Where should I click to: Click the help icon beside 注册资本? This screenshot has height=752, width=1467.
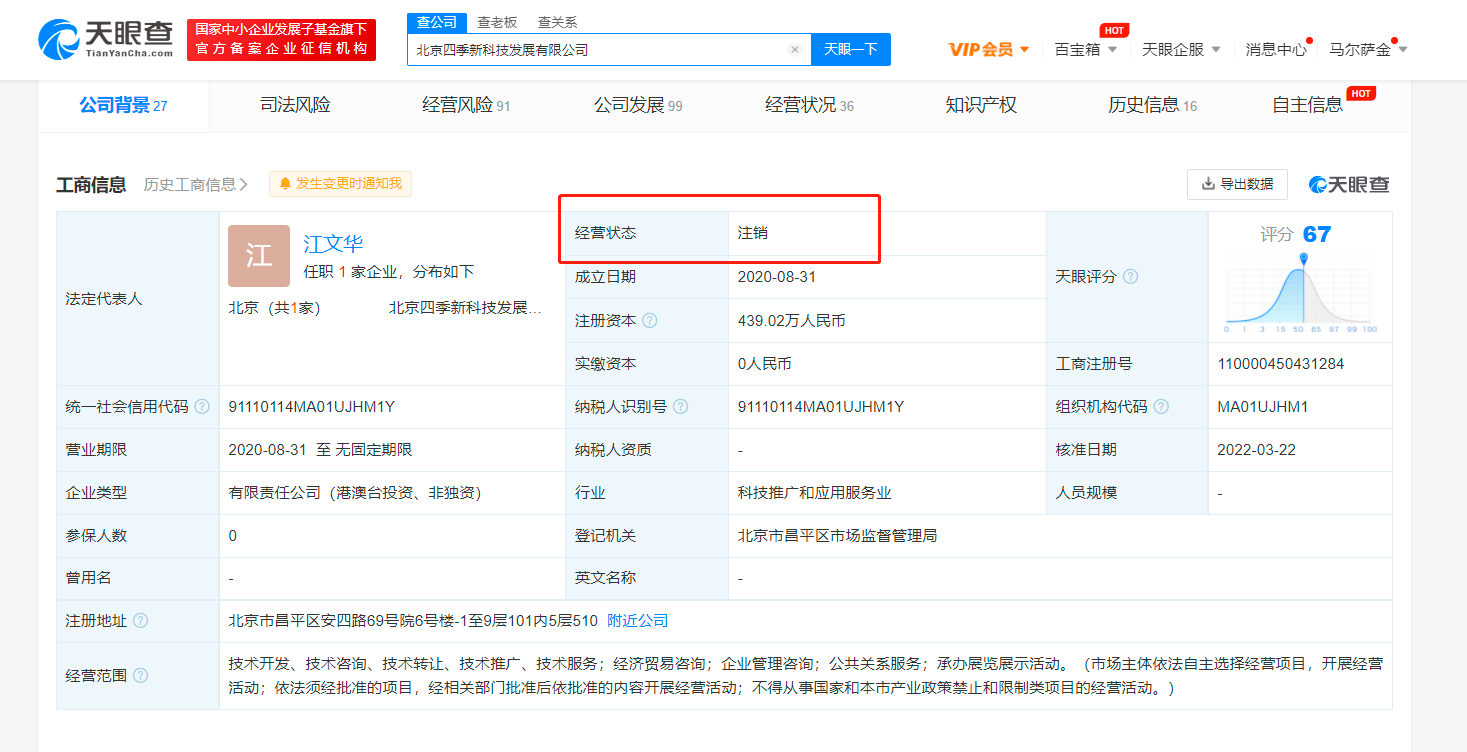click(x=650, y=321)
